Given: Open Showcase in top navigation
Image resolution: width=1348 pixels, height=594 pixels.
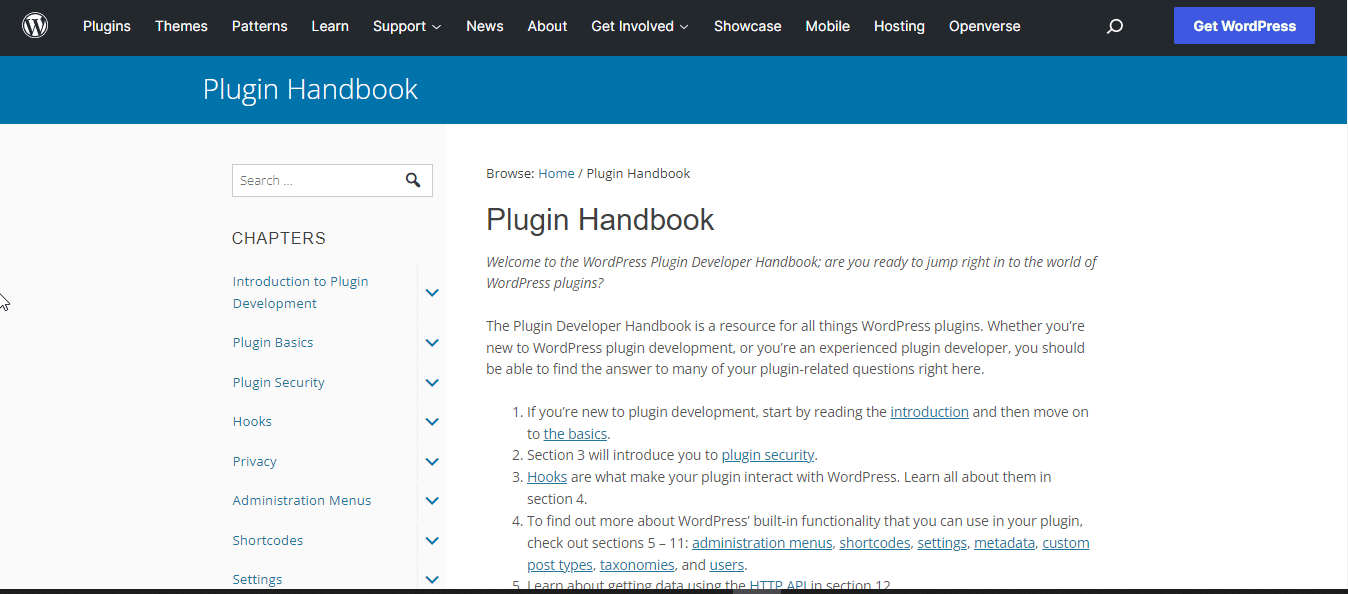Looking at the screenshot, I should coord(748,26).
